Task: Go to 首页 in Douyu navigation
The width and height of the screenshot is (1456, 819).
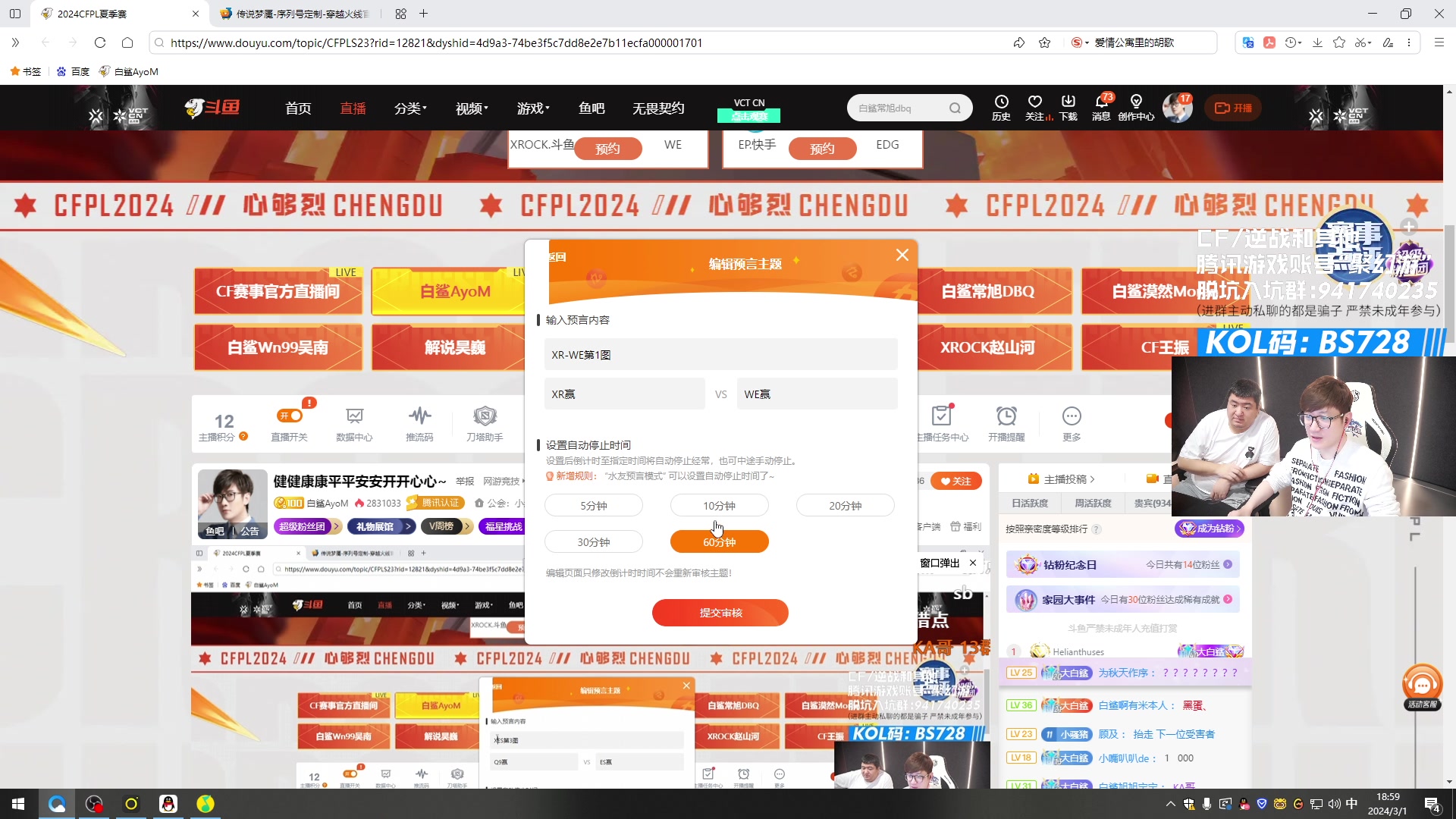Action: [298, 108]
